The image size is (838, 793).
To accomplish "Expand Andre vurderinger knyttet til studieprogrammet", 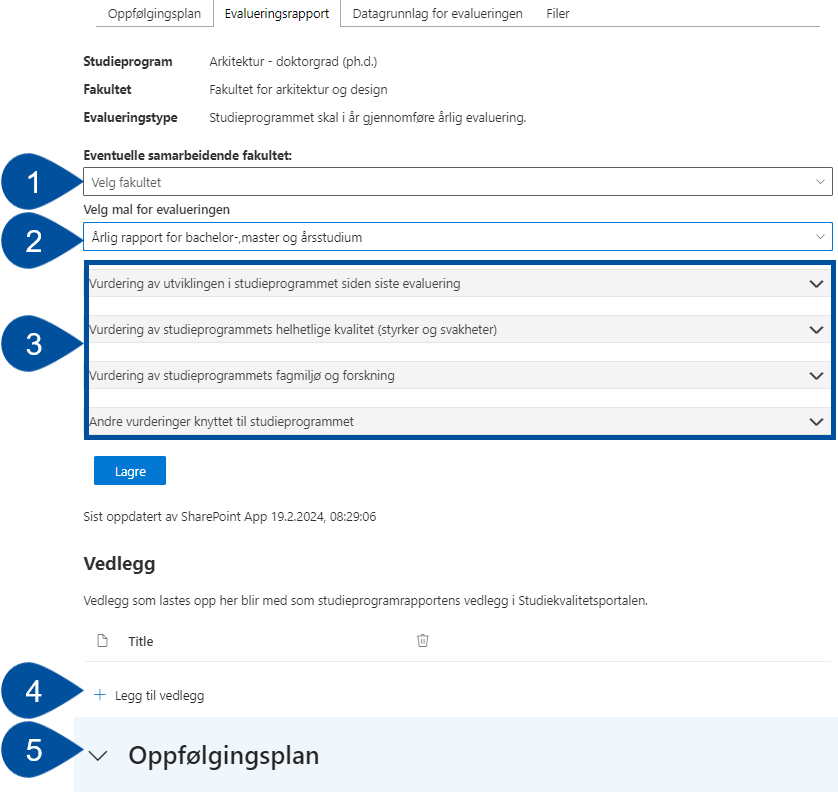I will click(x=459, y=421).
